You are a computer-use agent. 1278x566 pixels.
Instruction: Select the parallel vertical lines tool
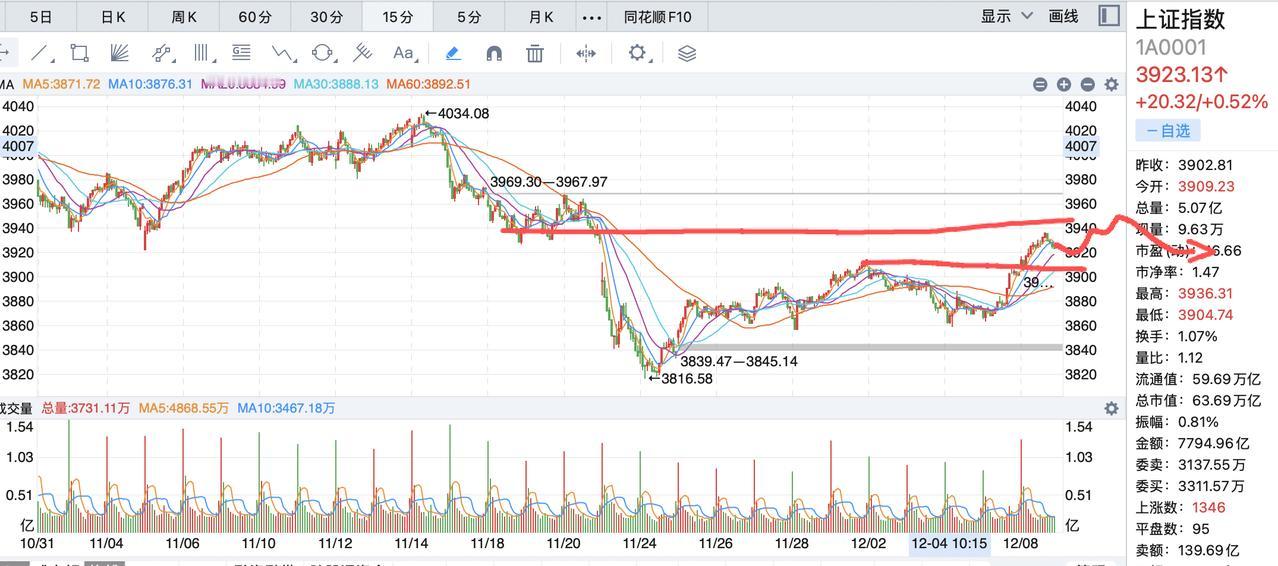[x=203, y=53]
